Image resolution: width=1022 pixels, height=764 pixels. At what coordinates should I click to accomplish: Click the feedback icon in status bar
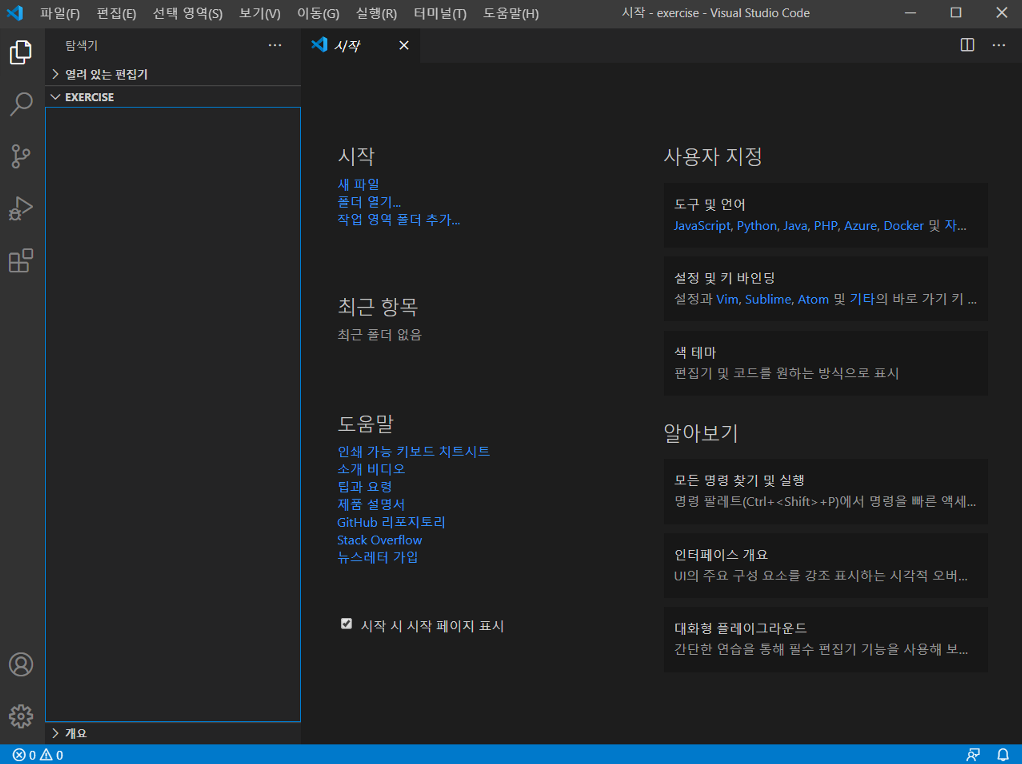(973, 755)
